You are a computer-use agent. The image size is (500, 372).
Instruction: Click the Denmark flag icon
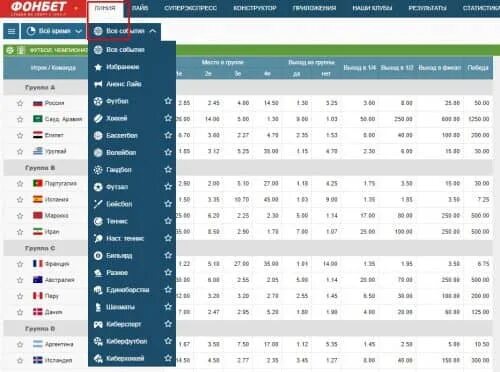pyautogui.click(x=38, y=312)
